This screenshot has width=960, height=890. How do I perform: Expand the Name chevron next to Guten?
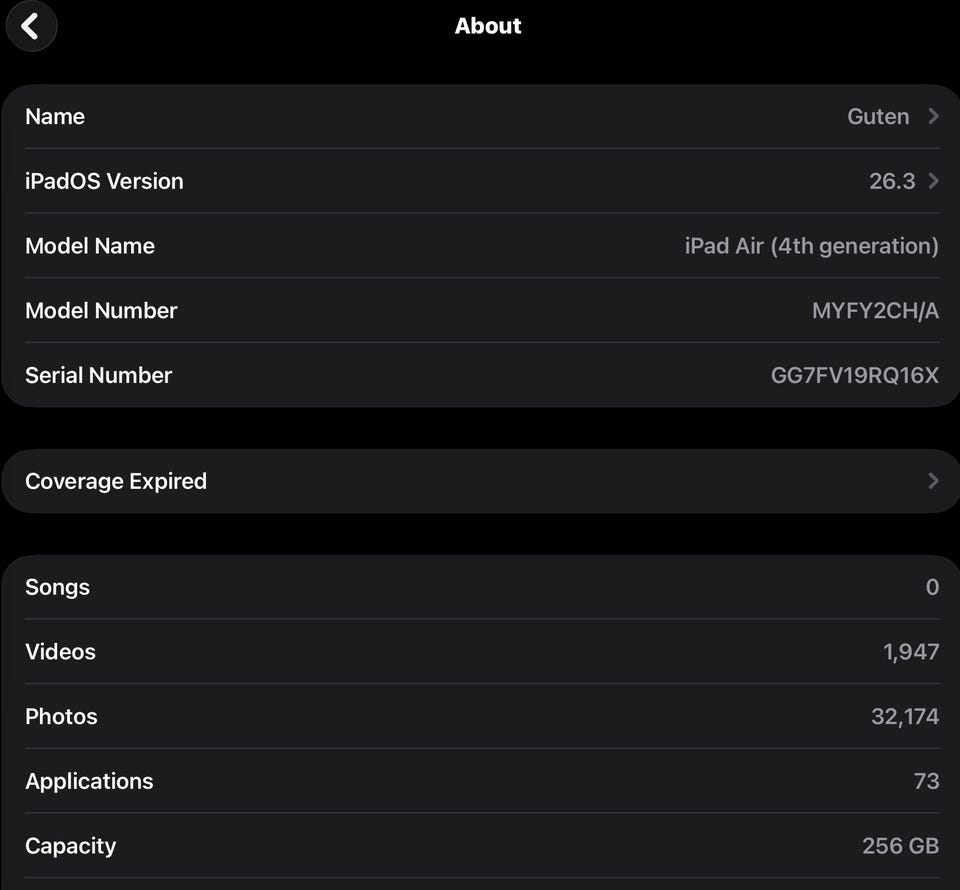click(933, 117)
